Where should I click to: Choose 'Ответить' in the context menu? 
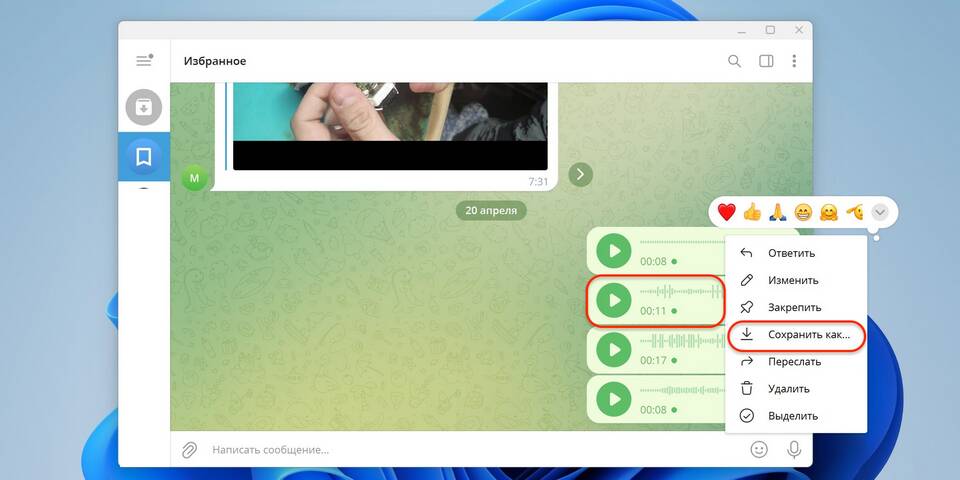791,253
